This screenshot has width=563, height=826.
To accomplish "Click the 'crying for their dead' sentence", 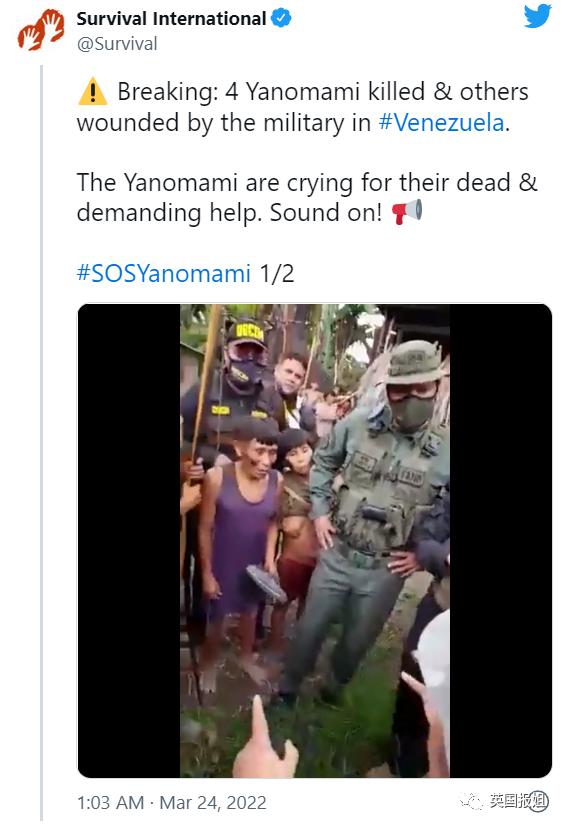I will [x=307, y=197].
